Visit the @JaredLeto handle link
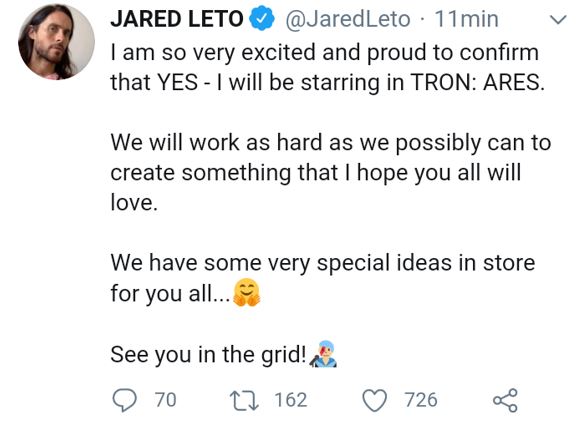 [348, 19]
